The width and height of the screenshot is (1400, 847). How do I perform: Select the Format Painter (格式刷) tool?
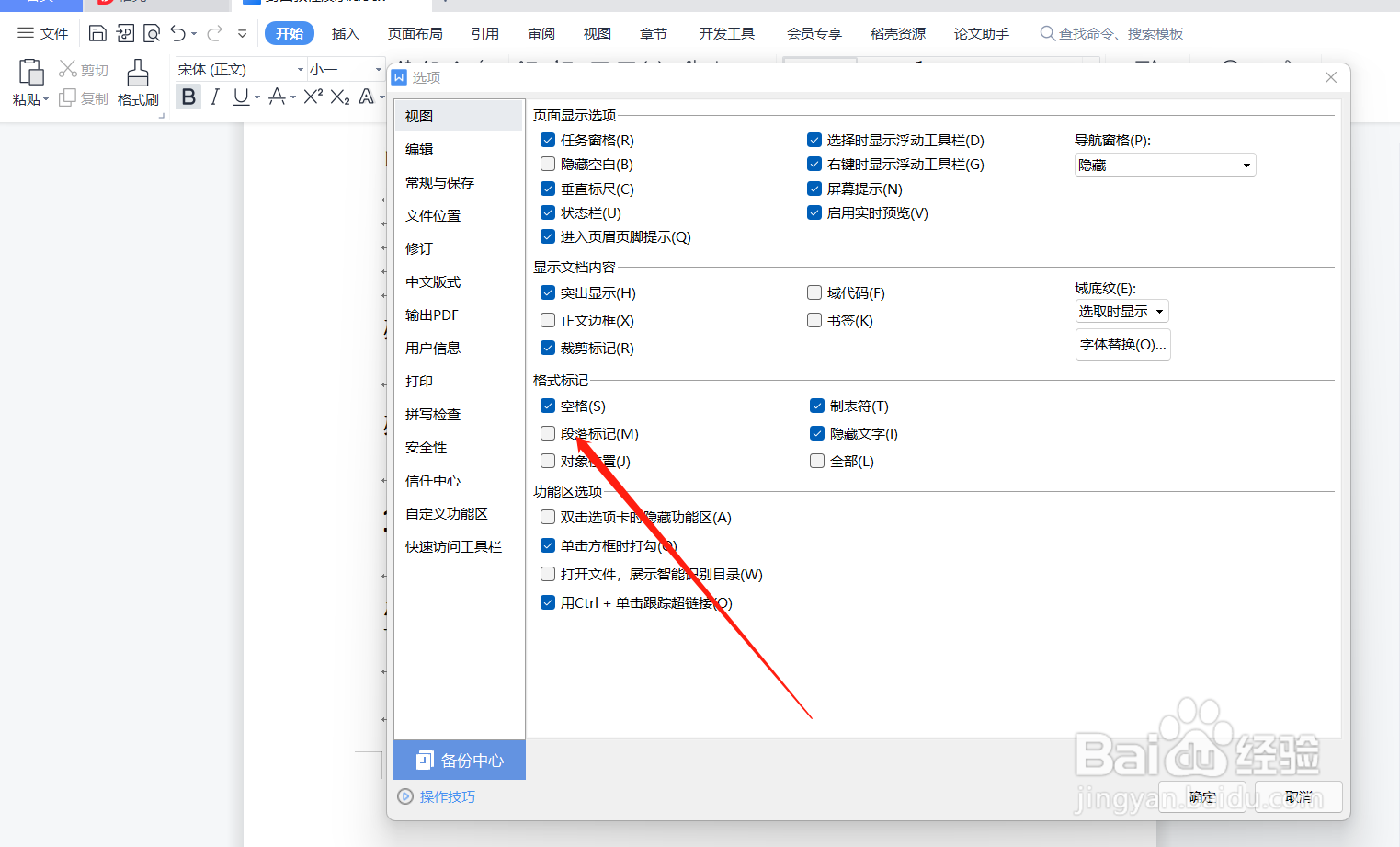tap(138, 82)
